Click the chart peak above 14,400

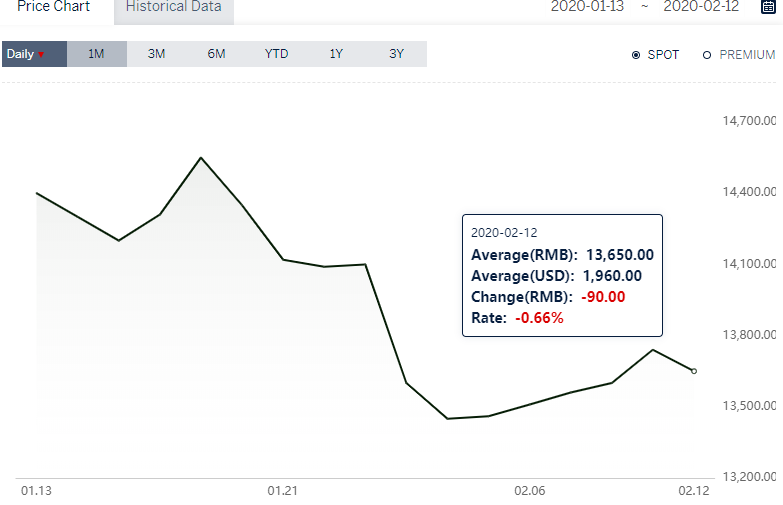pyautogui.click(x=201, y=158)
